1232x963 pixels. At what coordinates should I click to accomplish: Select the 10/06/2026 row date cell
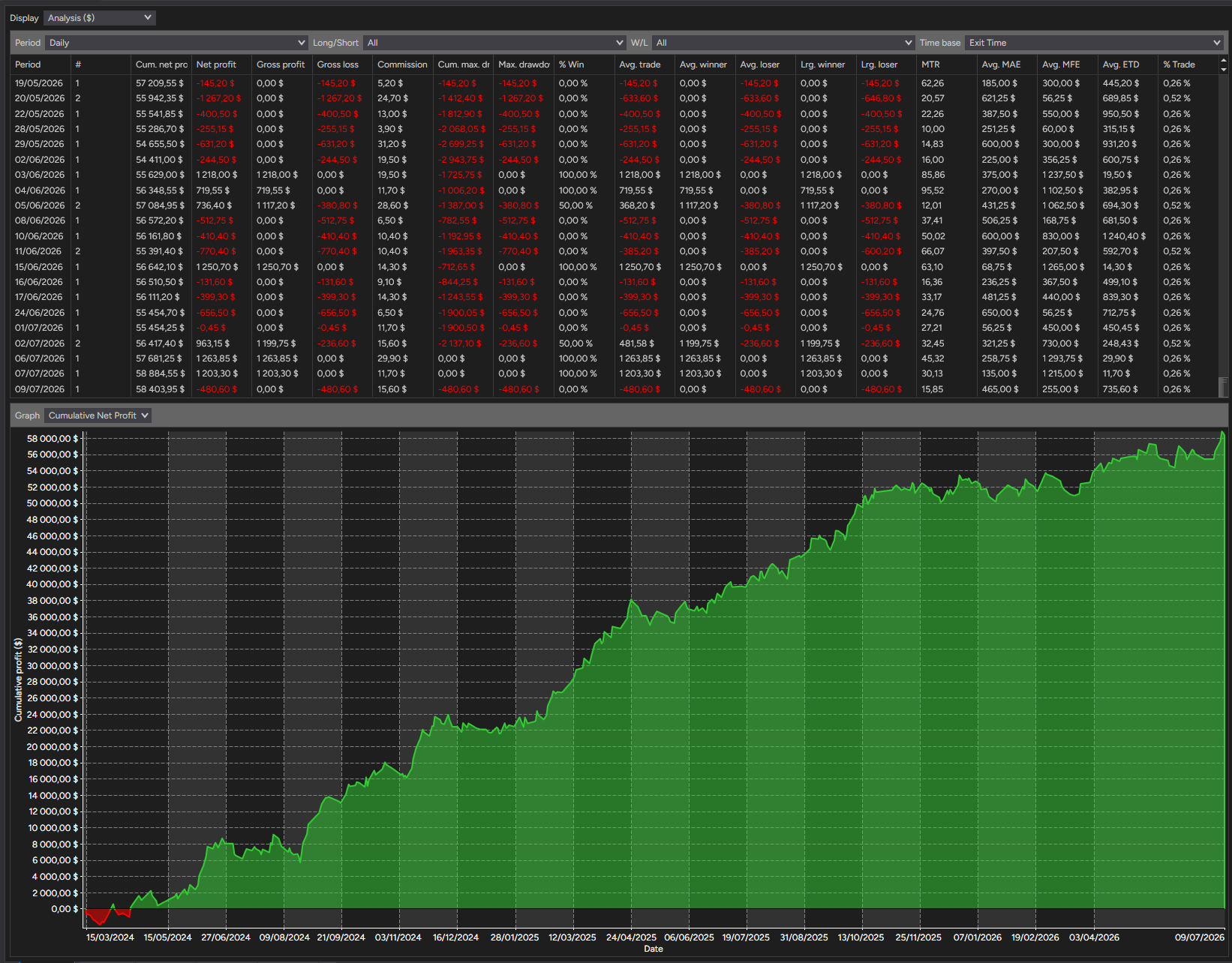coord(39,236)
